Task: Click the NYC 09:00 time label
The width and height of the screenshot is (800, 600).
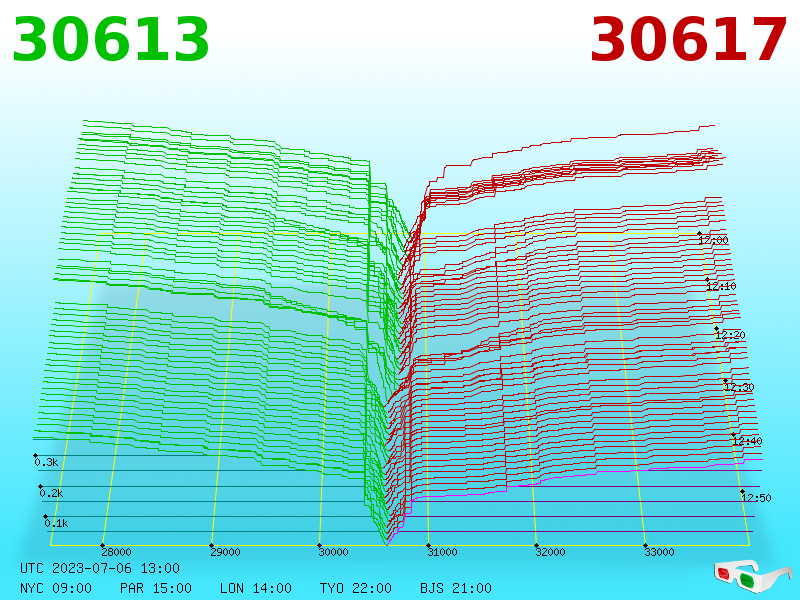Action: click(56, 588)
